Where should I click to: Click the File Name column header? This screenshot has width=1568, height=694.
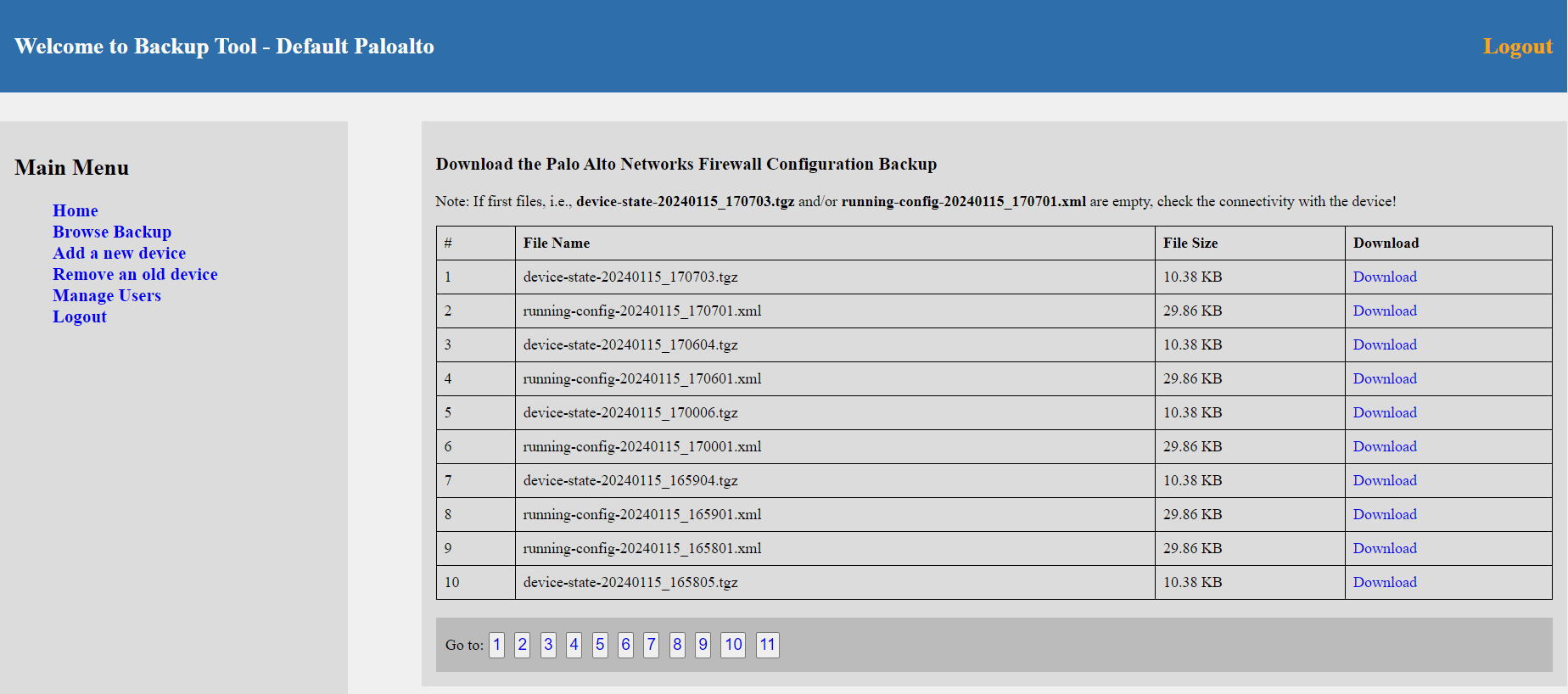tap(835, 243)
